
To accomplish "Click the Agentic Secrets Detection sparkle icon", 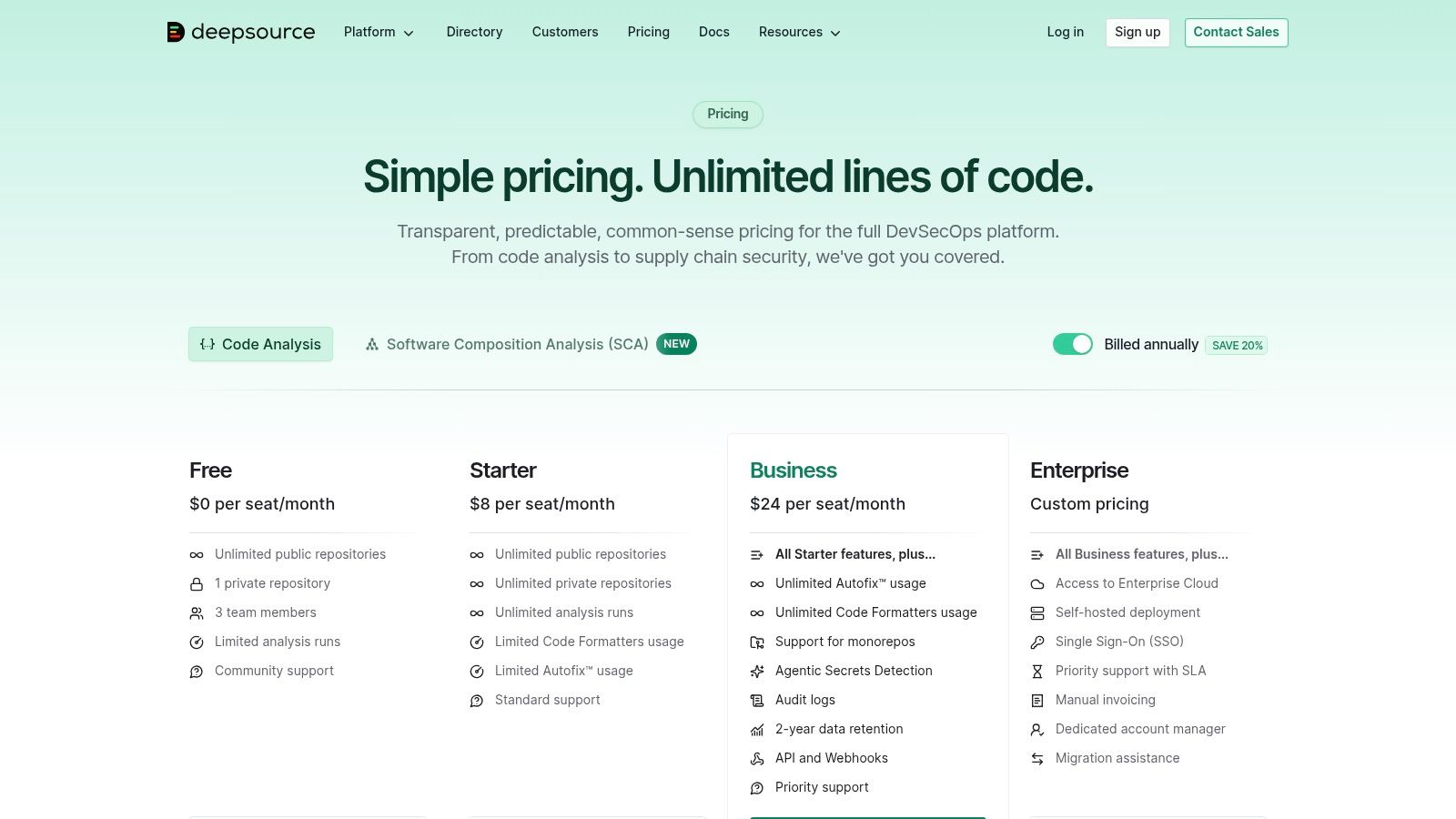I will 757,672.
